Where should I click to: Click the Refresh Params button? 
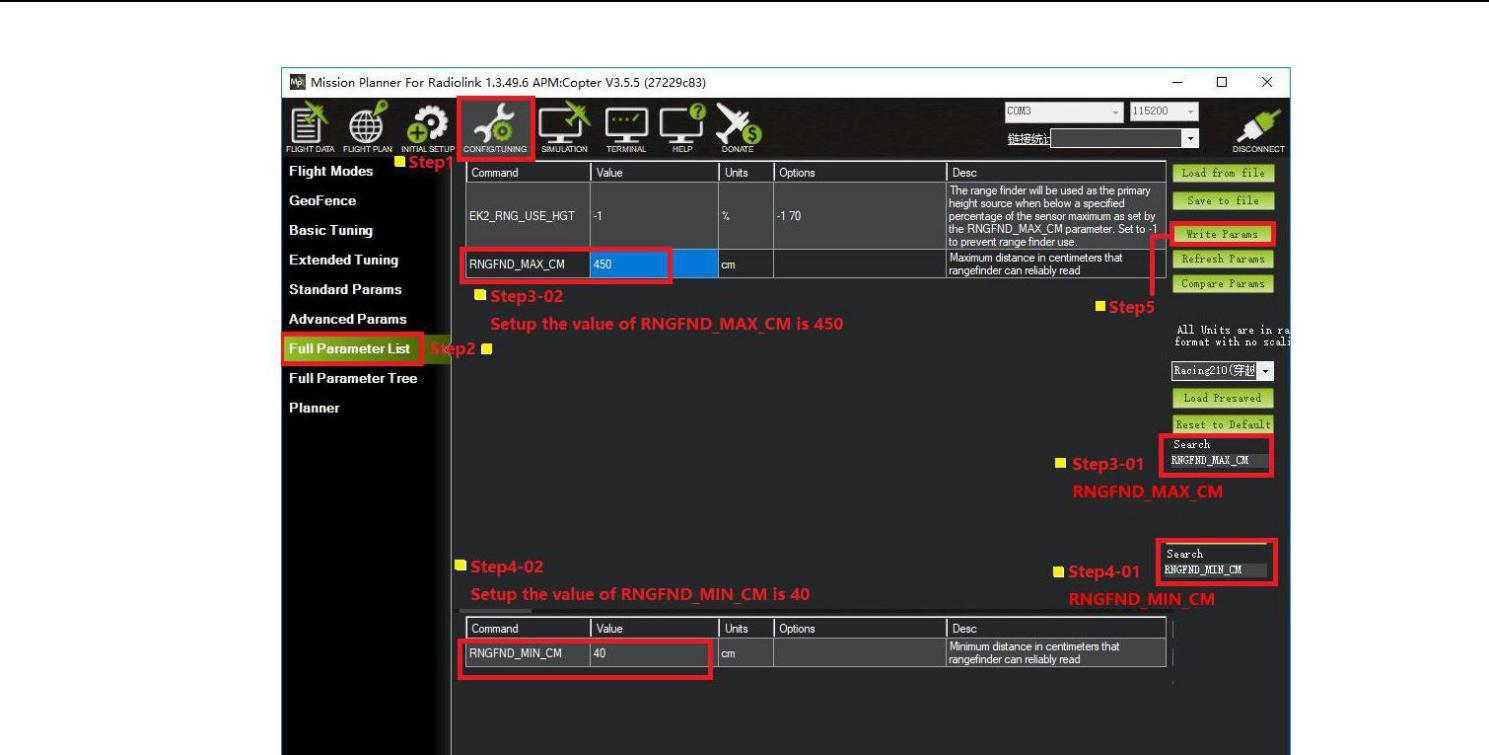pos(1222,259)
